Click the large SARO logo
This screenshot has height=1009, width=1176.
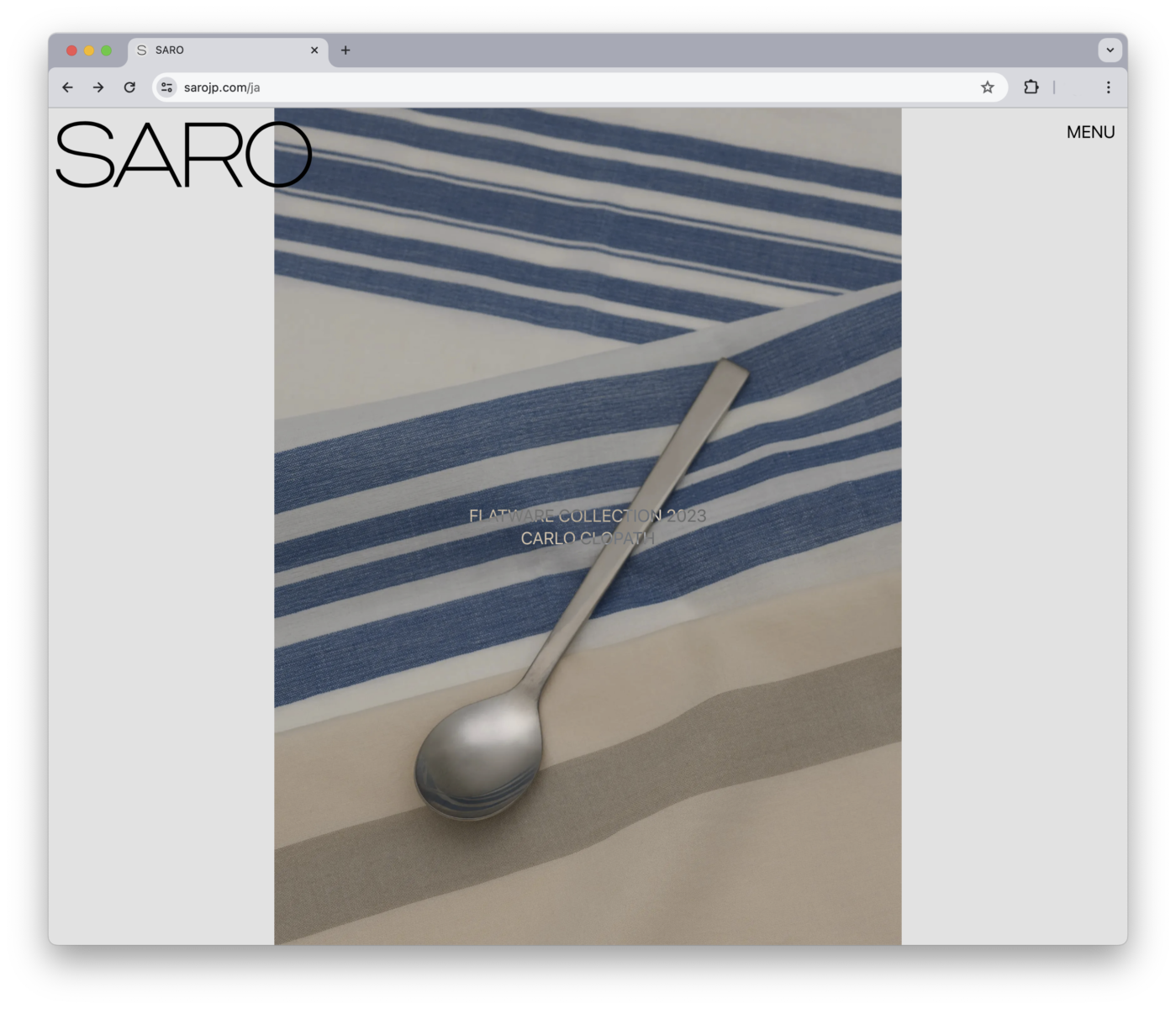pyautogui.click(x=183, y=155)
